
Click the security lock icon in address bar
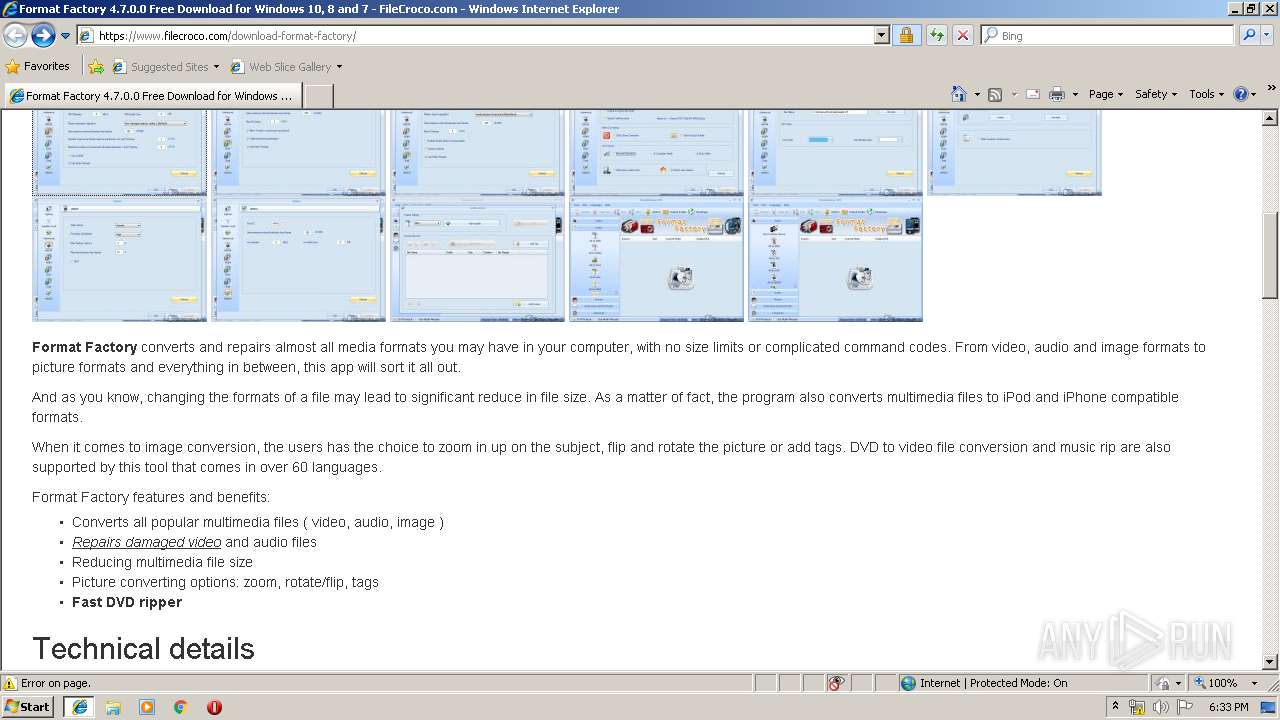point(906,35)
